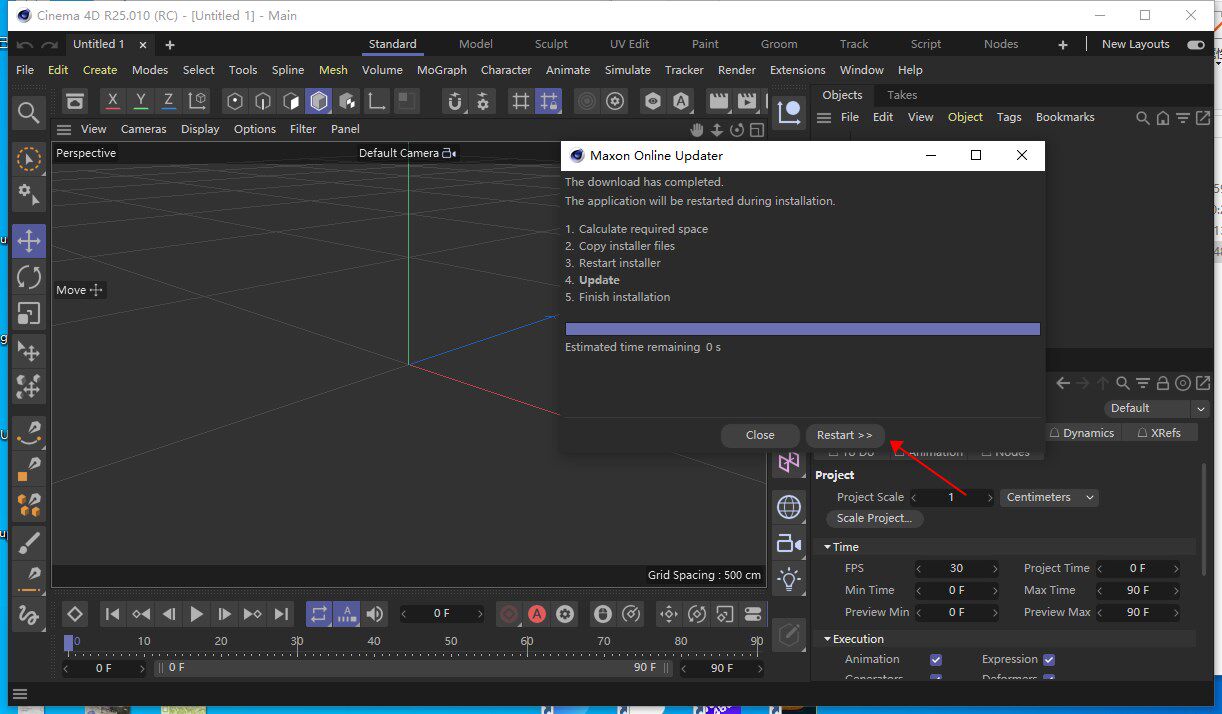Image resolution: width=1222 pixels, height=714 pixels.
Task: Click Restart >> button in updater
Action: point(845,435)
